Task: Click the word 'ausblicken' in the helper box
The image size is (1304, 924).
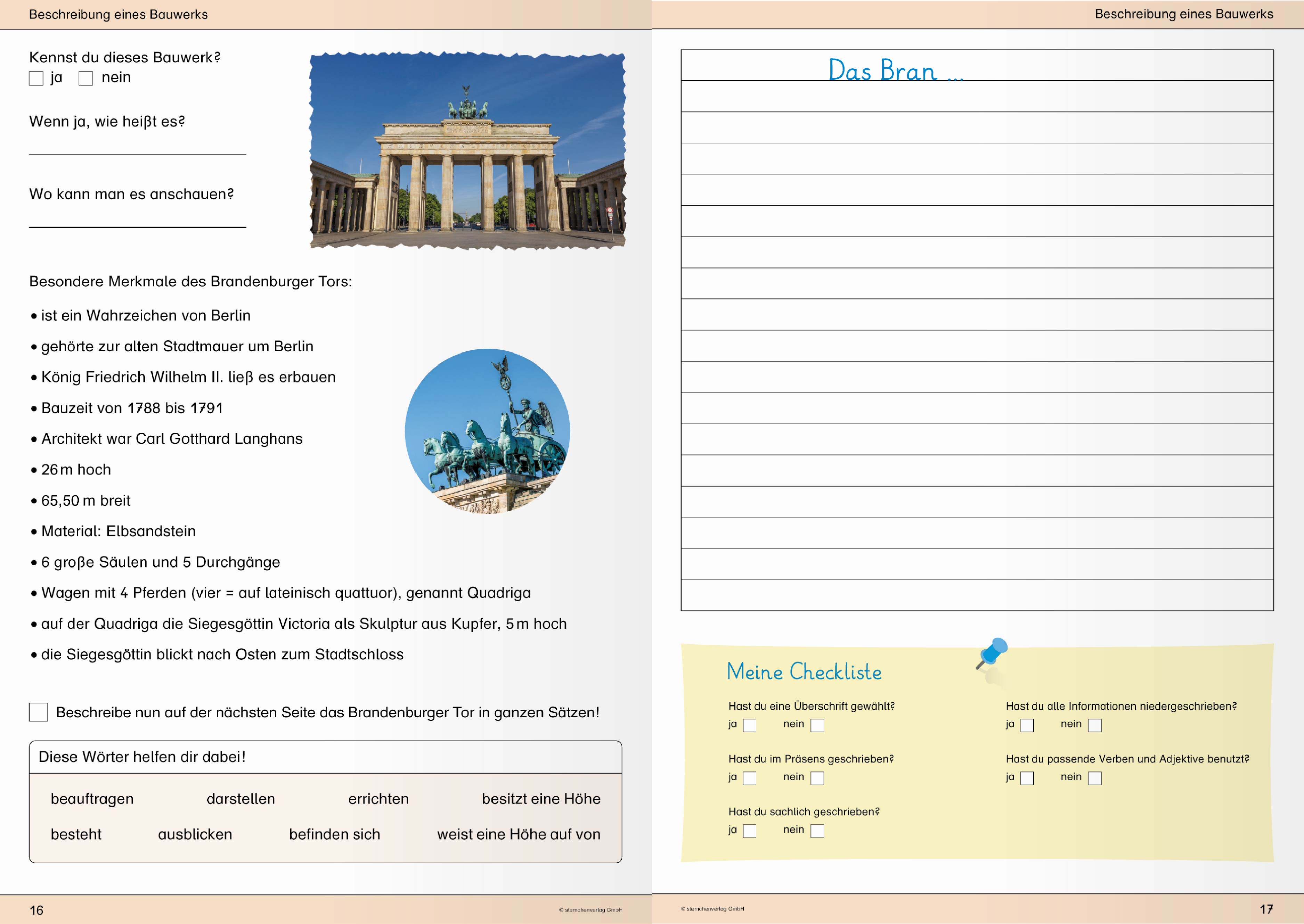Action: 195,834
